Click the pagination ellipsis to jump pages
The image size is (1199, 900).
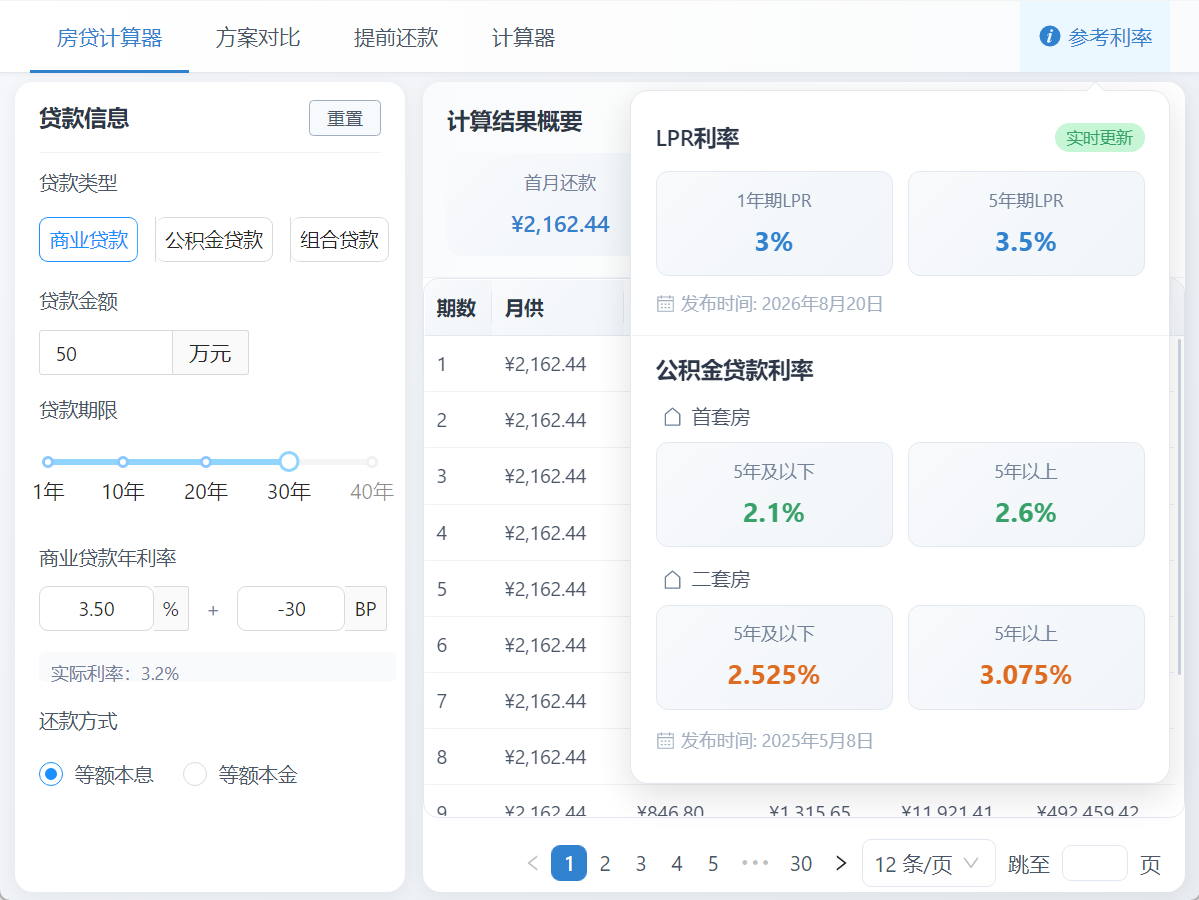coord(755,863)
